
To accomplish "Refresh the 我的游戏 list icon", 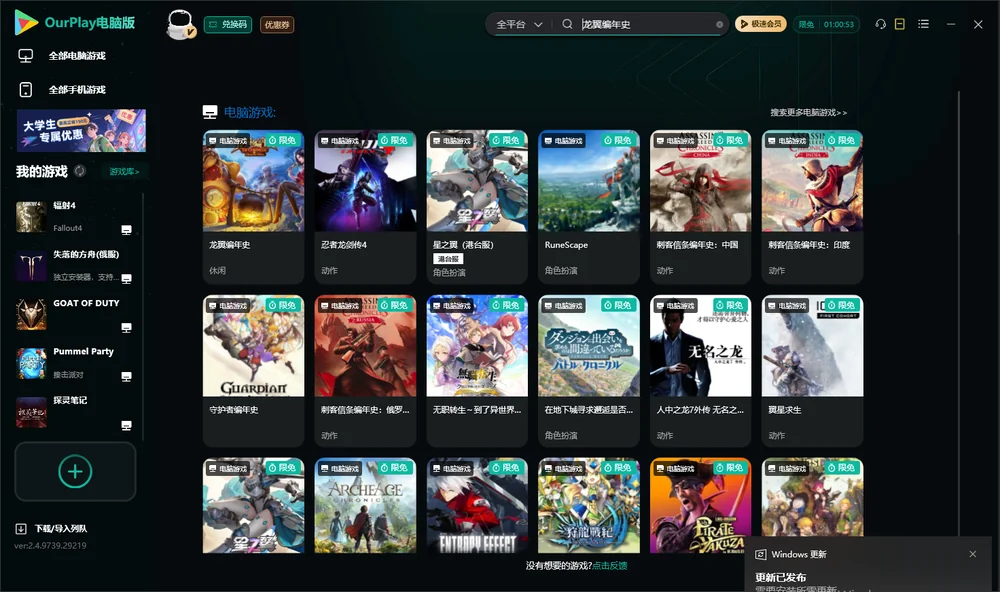I will coord(80,171).
